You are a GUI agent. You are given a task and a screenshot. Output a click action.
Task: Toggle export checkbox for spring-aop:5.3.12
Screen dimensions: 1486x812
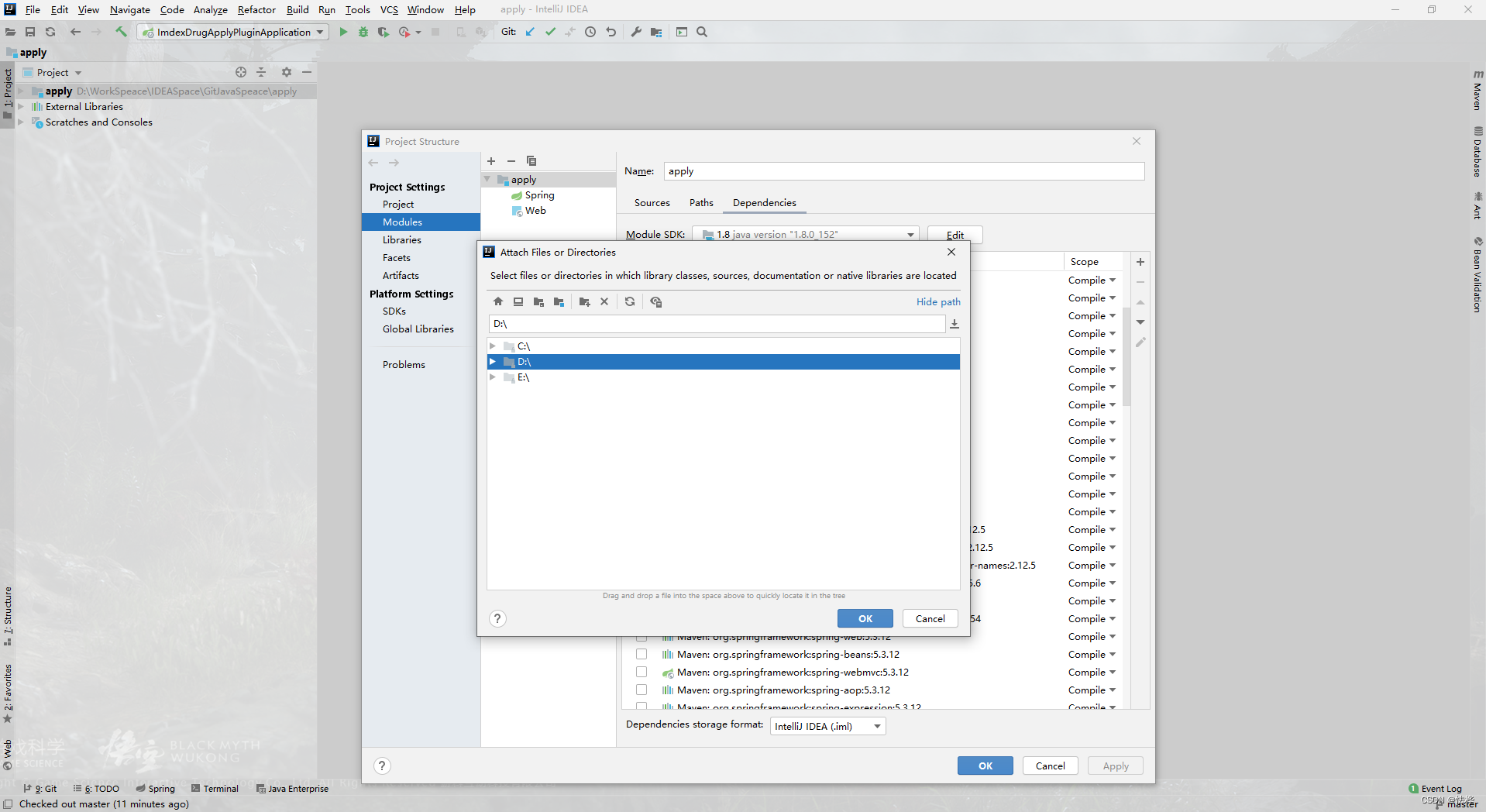[642, 690]
